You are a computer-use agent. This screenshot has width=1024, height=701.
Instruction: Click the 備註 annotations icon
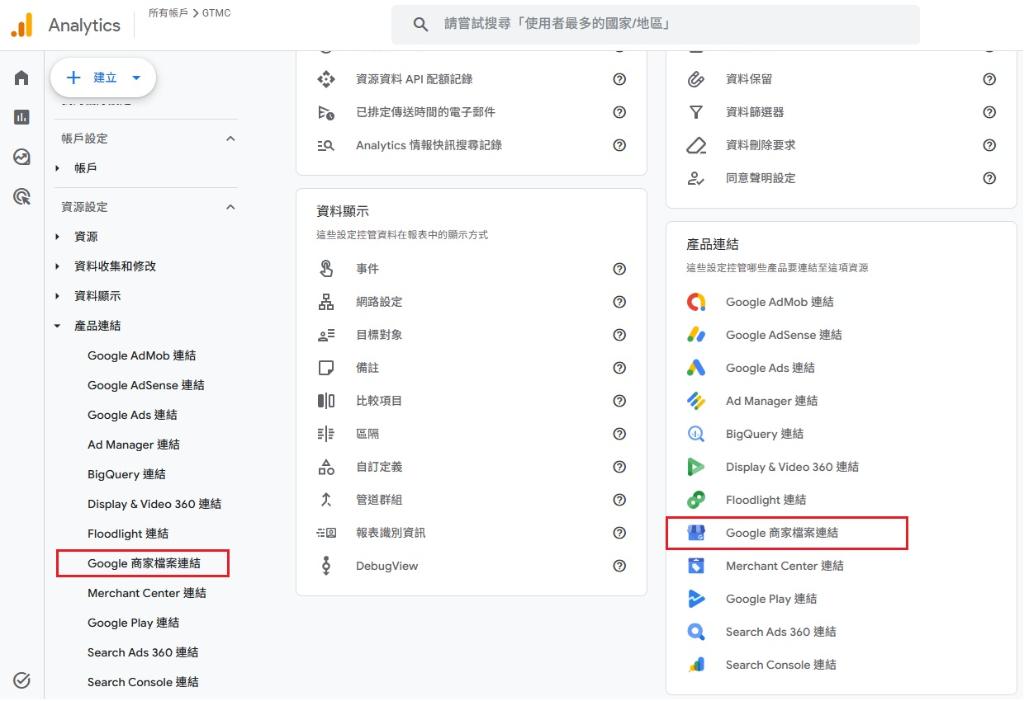pos(326,368)
